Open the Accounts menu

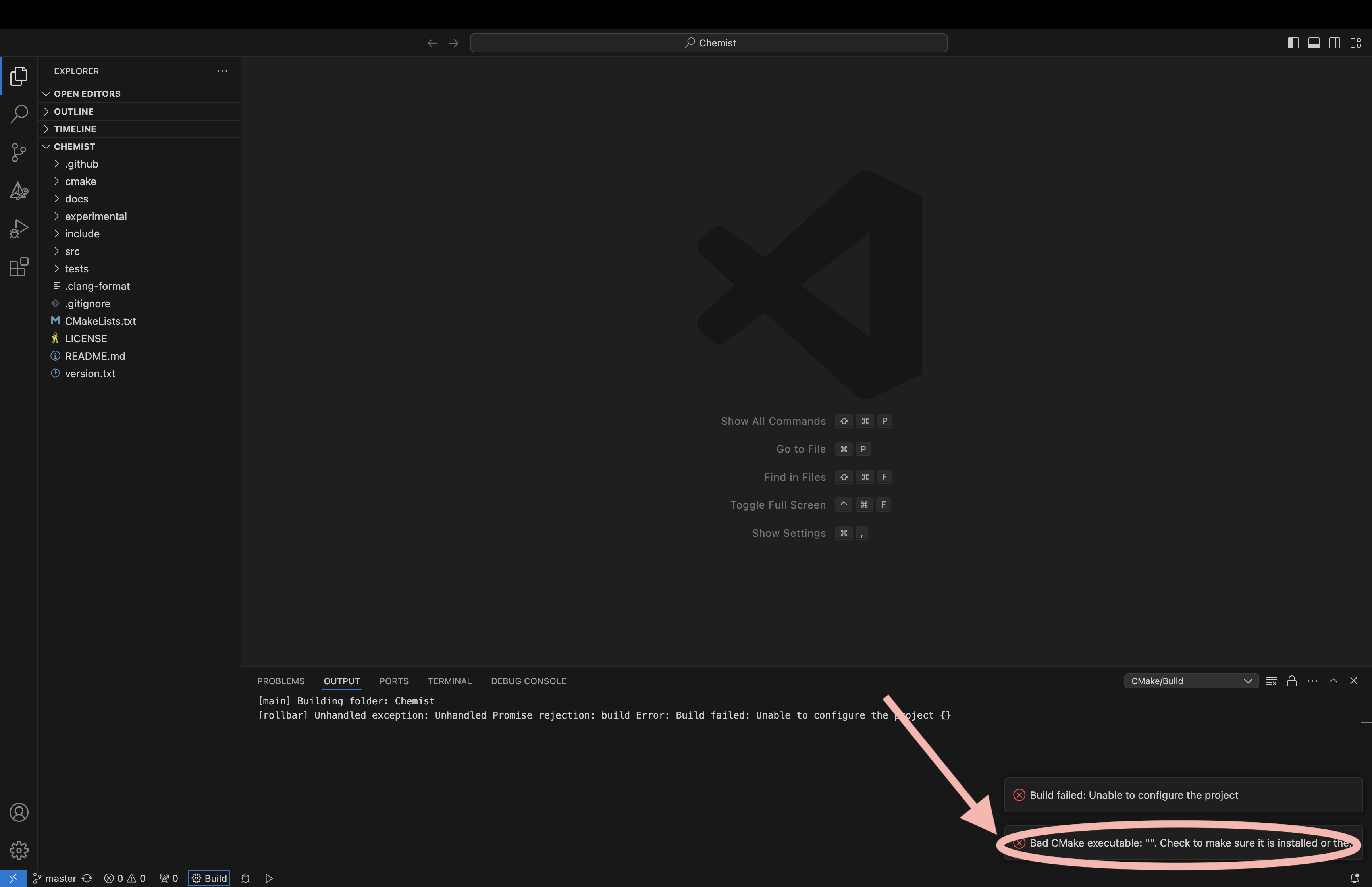19,812
